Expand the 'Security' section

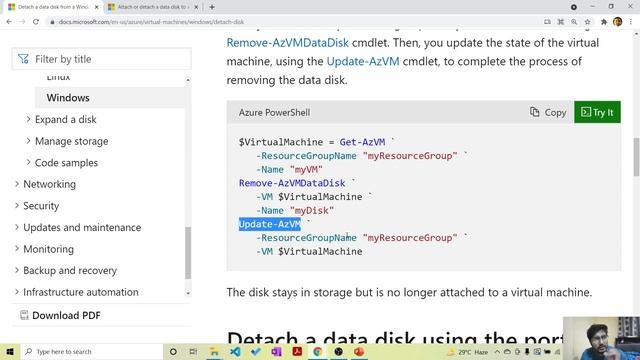click(17, 206)
